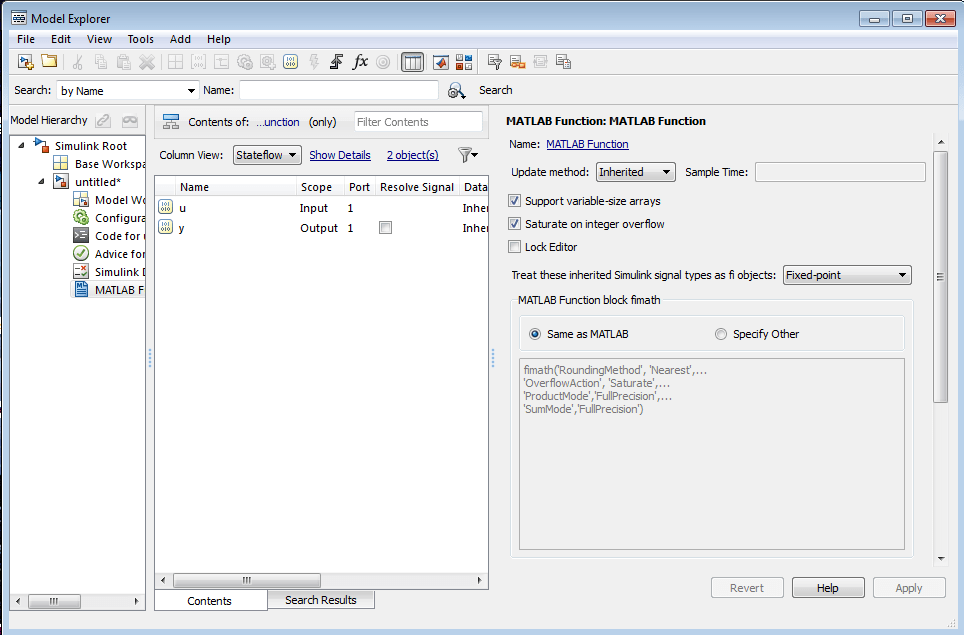
Task: Click the Simulink Library Browser icon
Action: [464, 62]
